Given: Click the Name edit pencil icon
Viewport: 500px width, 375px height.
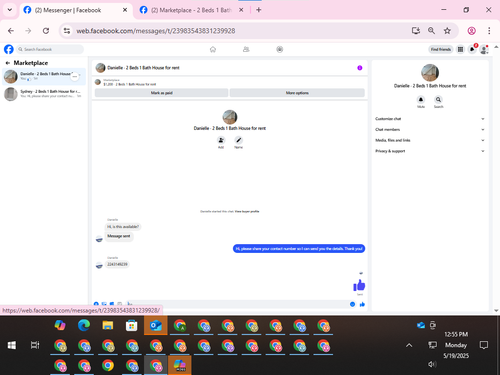Looking at the screenshot, I should 238,140.
